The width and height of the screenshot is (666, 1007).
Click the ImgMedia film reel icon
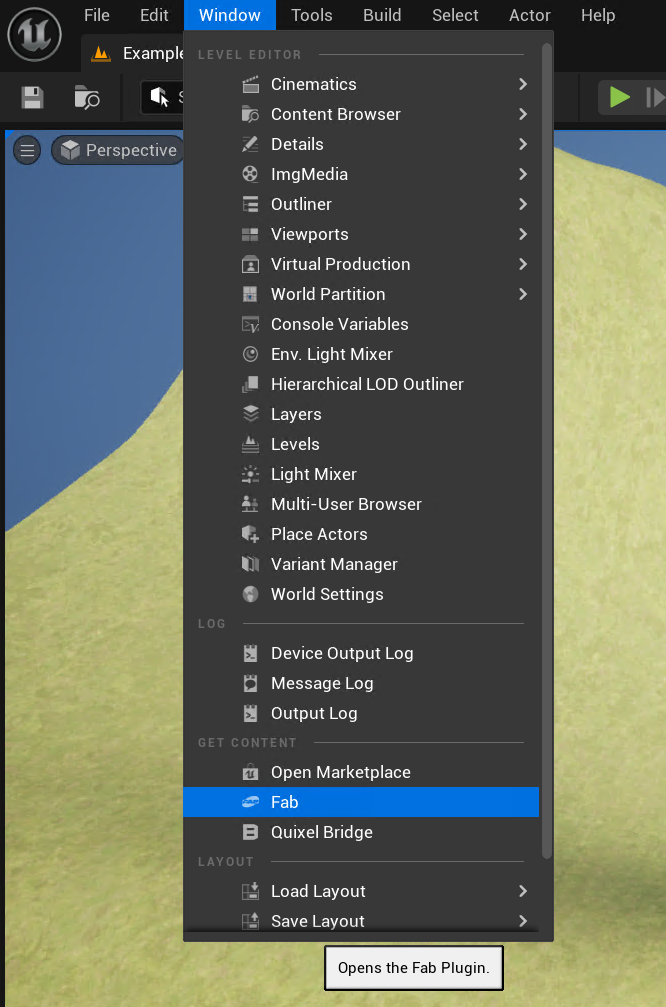click(x=250, y=174)
